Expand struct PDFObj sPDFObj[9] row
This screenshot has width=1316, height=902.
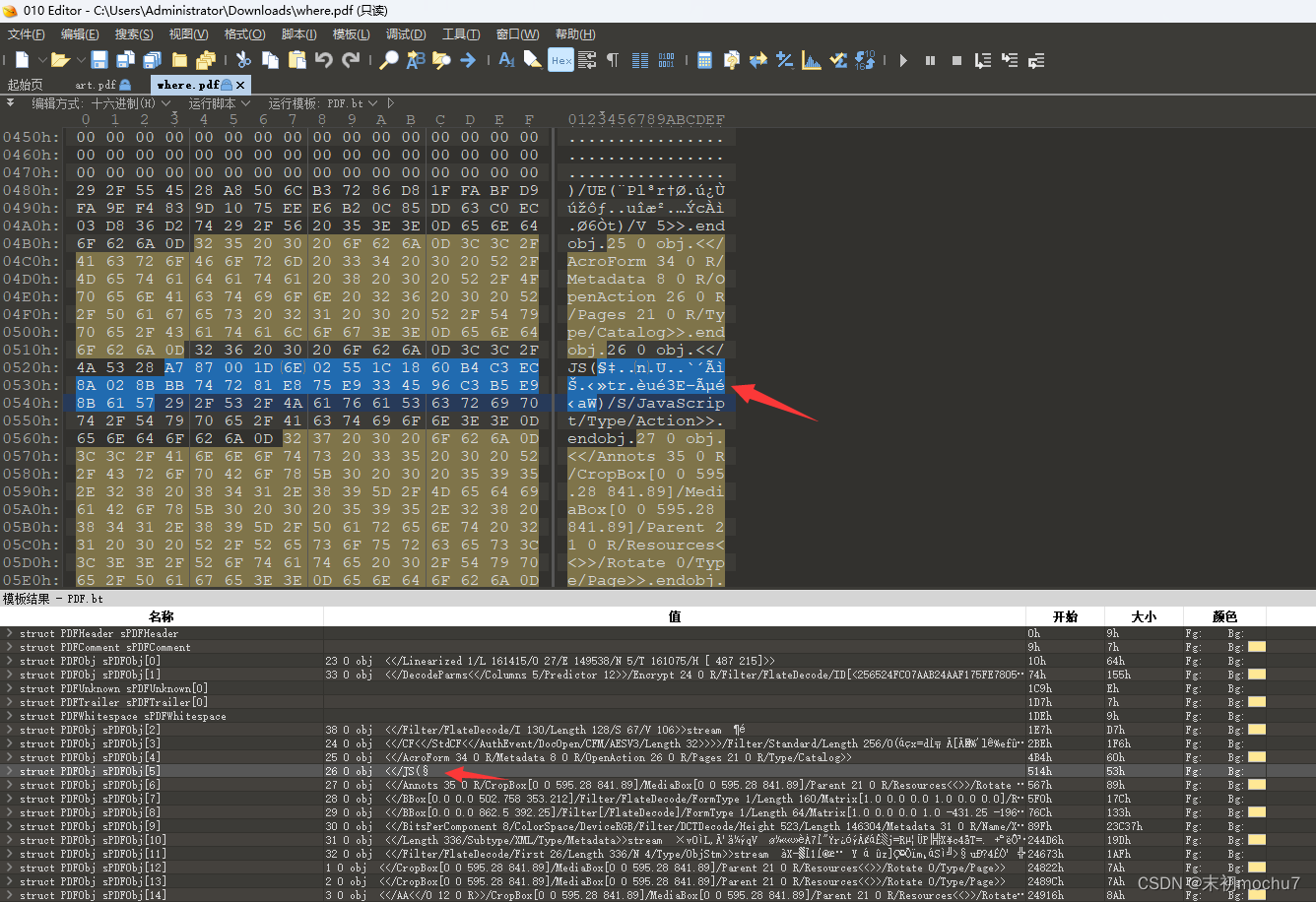click(9, 826)
